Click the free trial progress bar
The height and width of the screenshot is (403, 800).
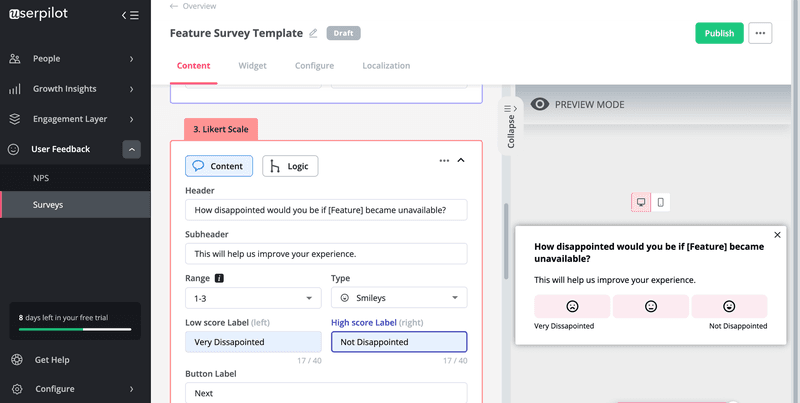[x=75, y=330]
